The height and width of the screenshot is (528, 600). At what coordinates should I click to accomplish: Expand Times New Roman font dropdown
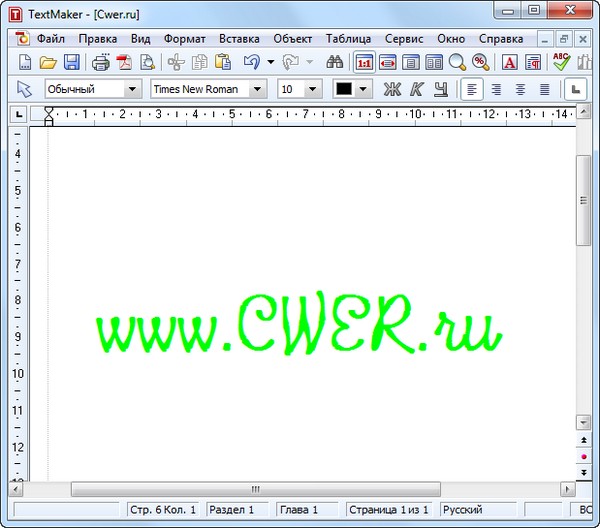(258, 89)
